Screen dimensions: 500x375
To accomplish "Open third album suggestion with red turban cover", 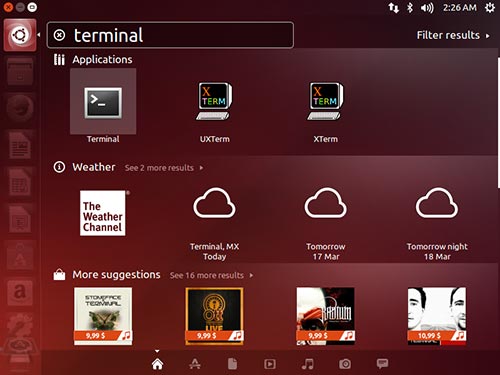I will [x=326, y=316].
